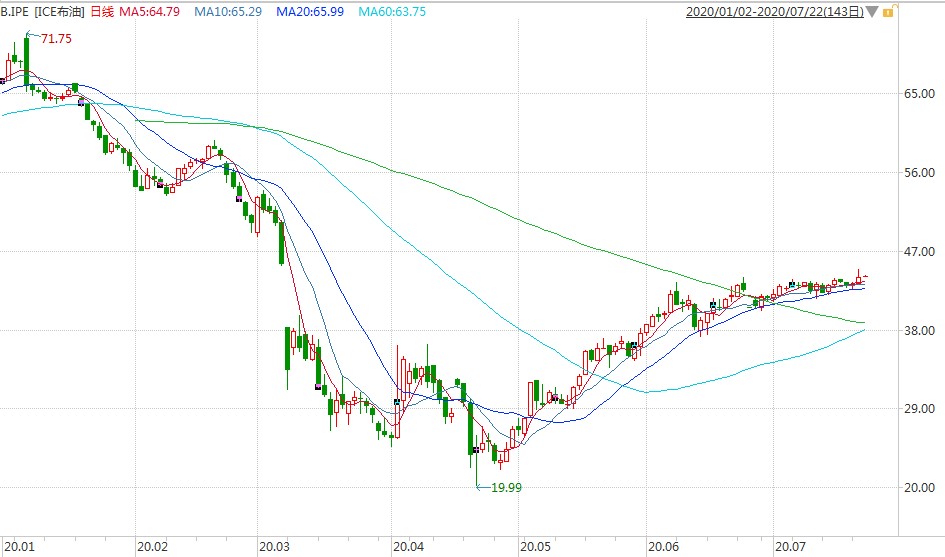Open the 2020/01/02-2020/07/22 date range link
The image size is (945, 557).
(x=774, y=11)
